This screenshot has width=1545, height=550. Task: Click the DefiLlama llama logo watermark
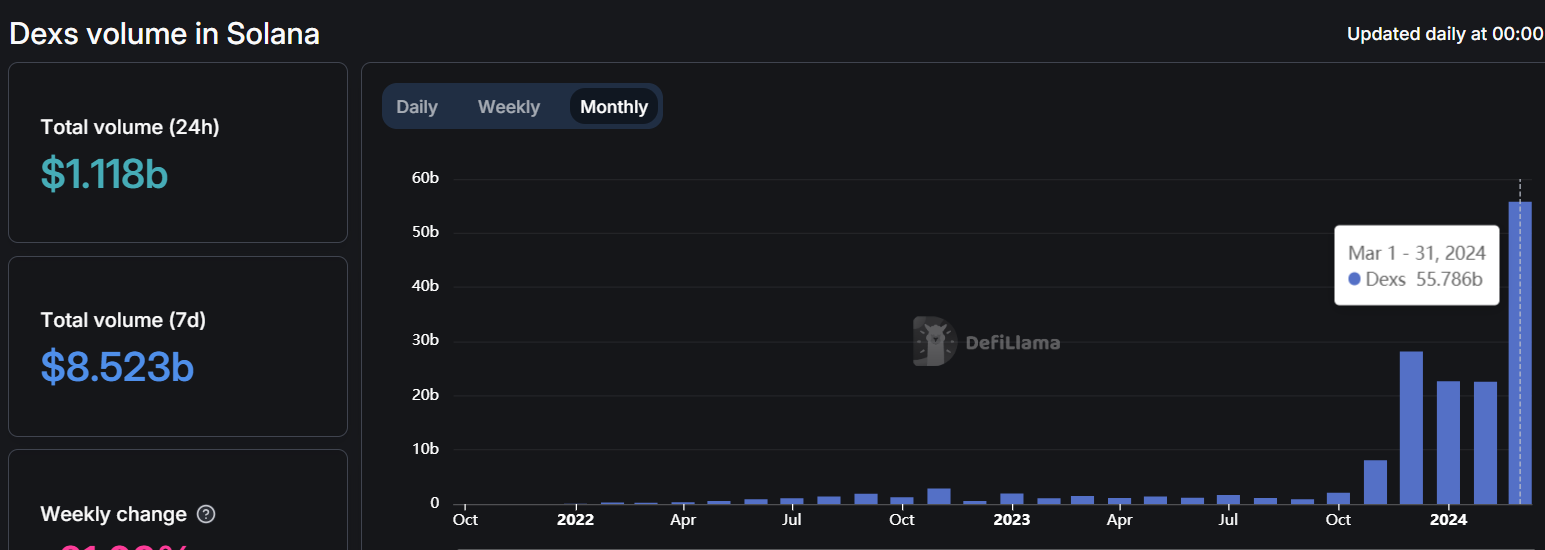(x=934, y=342)
